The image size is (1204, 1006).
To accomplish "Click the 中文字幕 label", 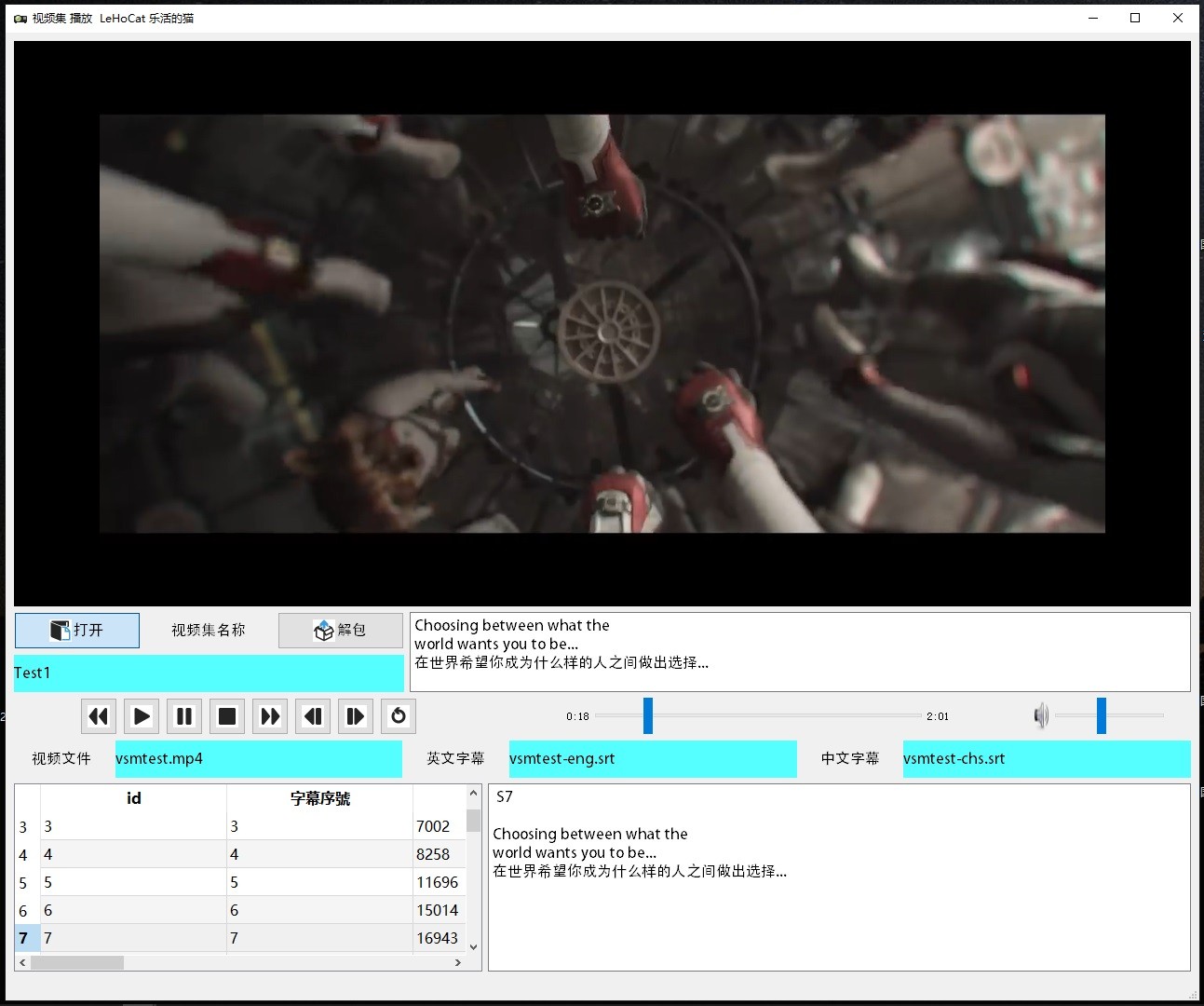I will point(850,759).
